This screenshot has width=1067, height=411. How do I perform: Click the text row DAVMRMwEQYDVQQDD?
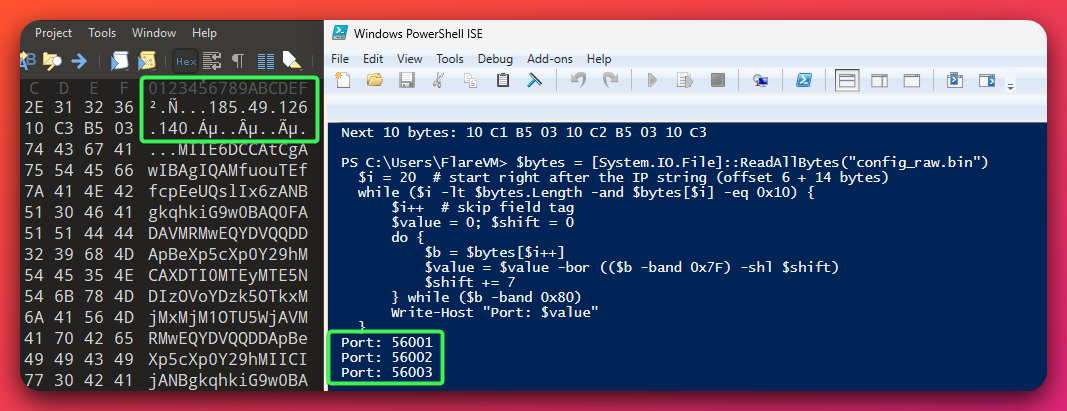pos(227,233)
